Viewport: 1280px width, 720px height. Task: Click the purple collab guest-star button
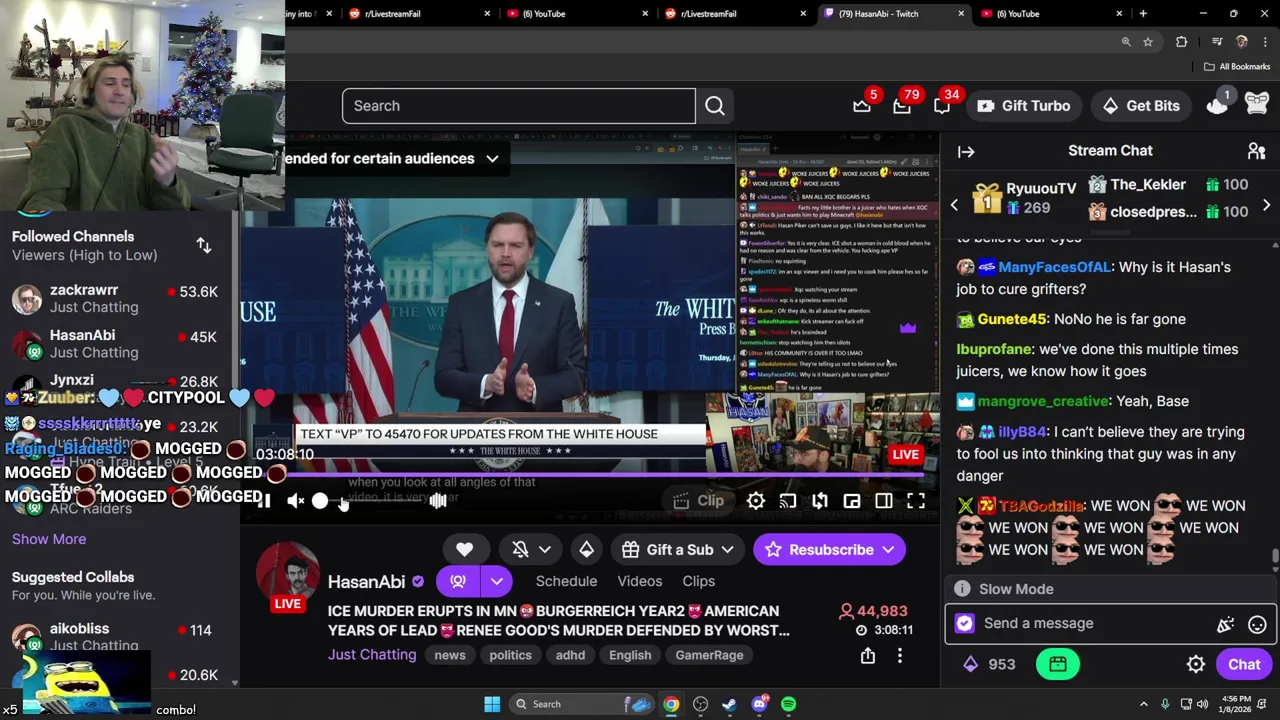point(458,581)
